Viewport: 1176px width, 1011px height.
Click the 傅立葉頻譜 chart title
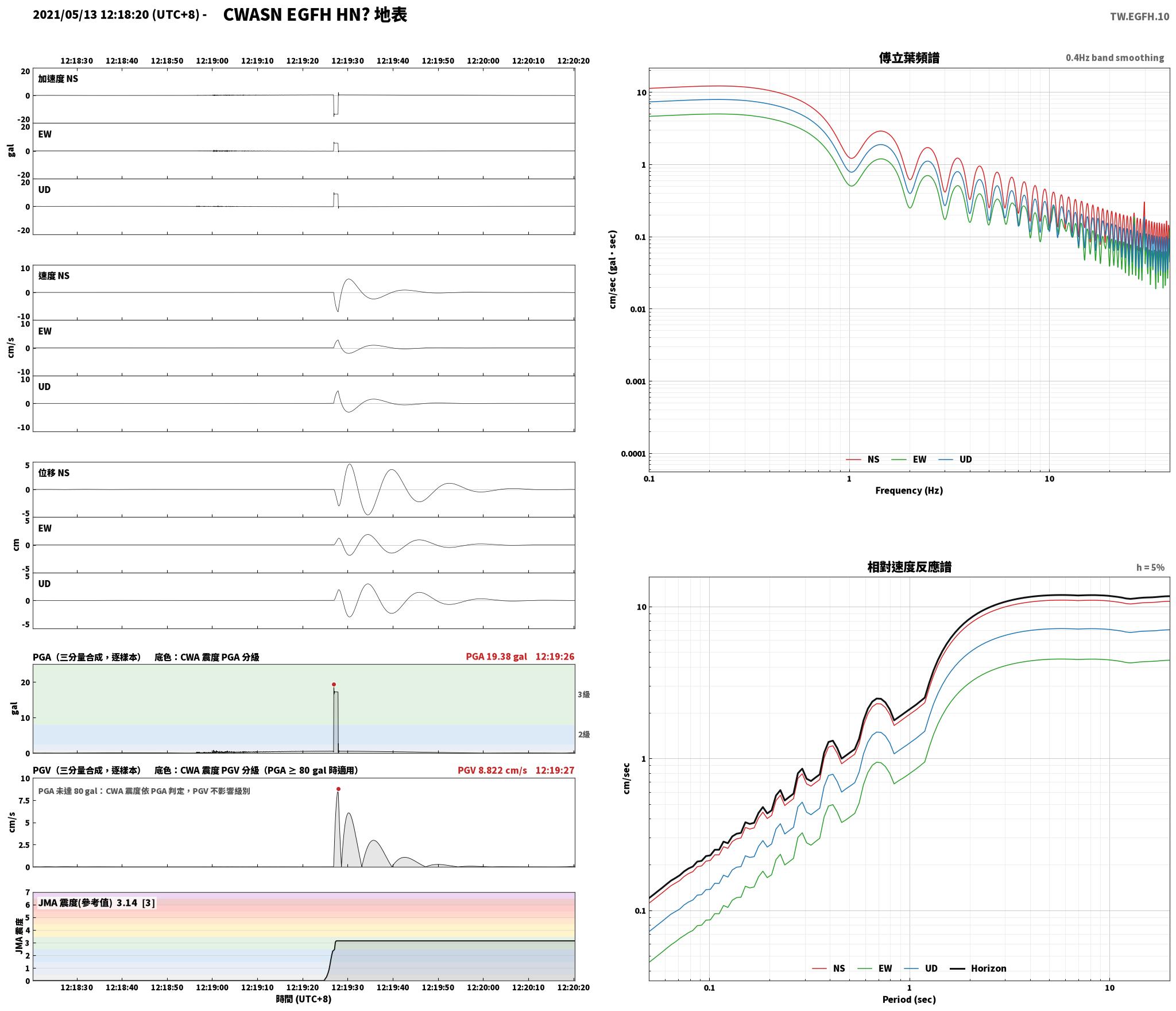click(909, 57)
